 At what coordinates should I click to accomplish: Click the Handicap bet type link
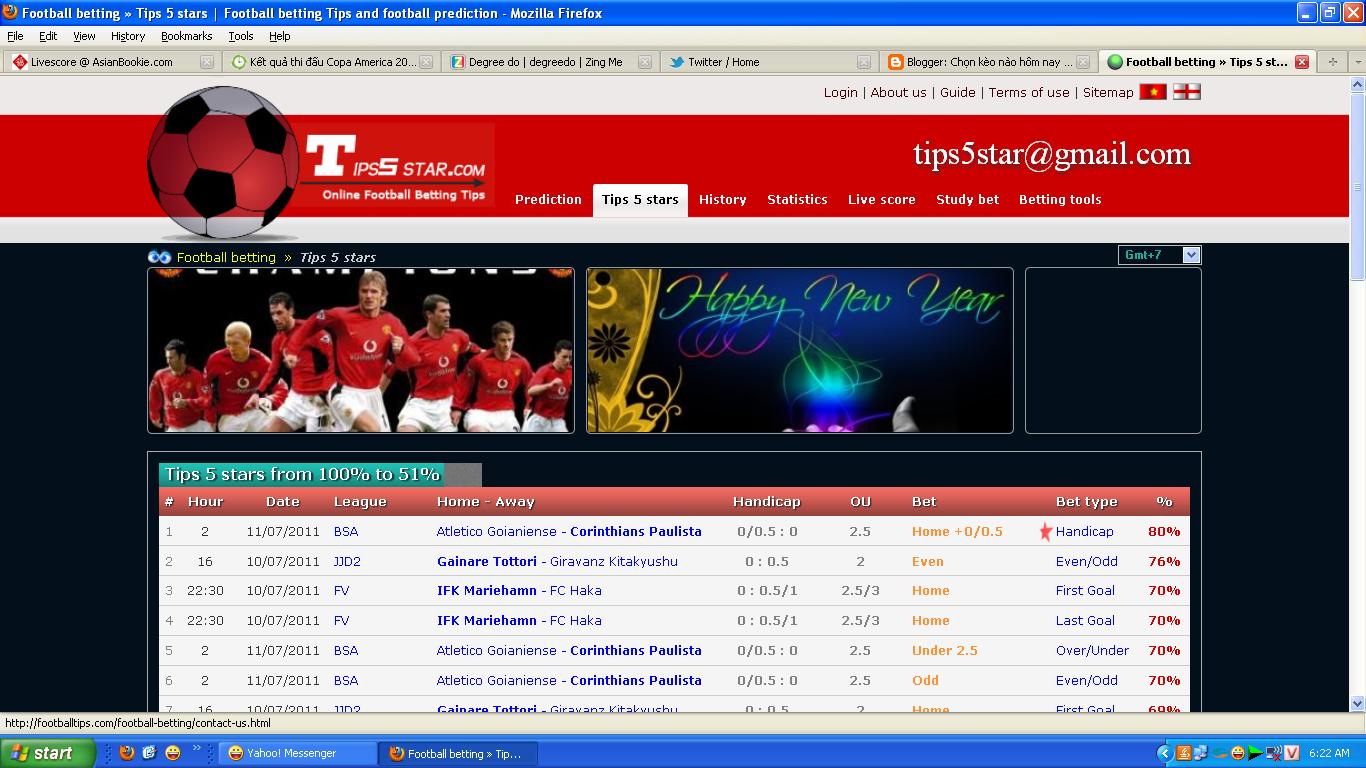[x=1084, y=532]
